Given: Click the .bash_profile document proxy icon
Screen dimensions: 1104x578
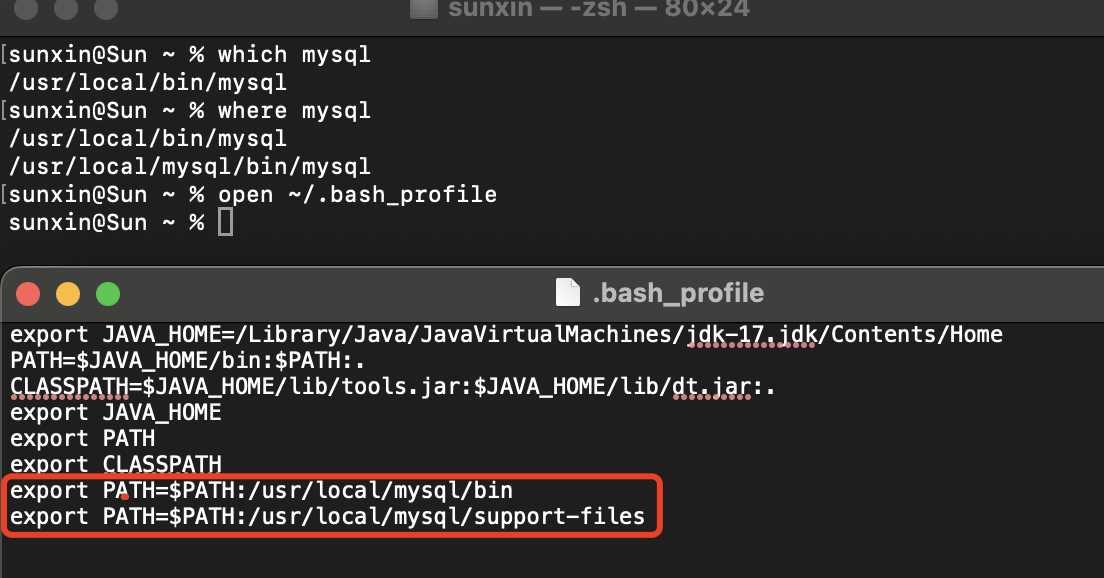Looking at the screenshot, I should [566, 293].
